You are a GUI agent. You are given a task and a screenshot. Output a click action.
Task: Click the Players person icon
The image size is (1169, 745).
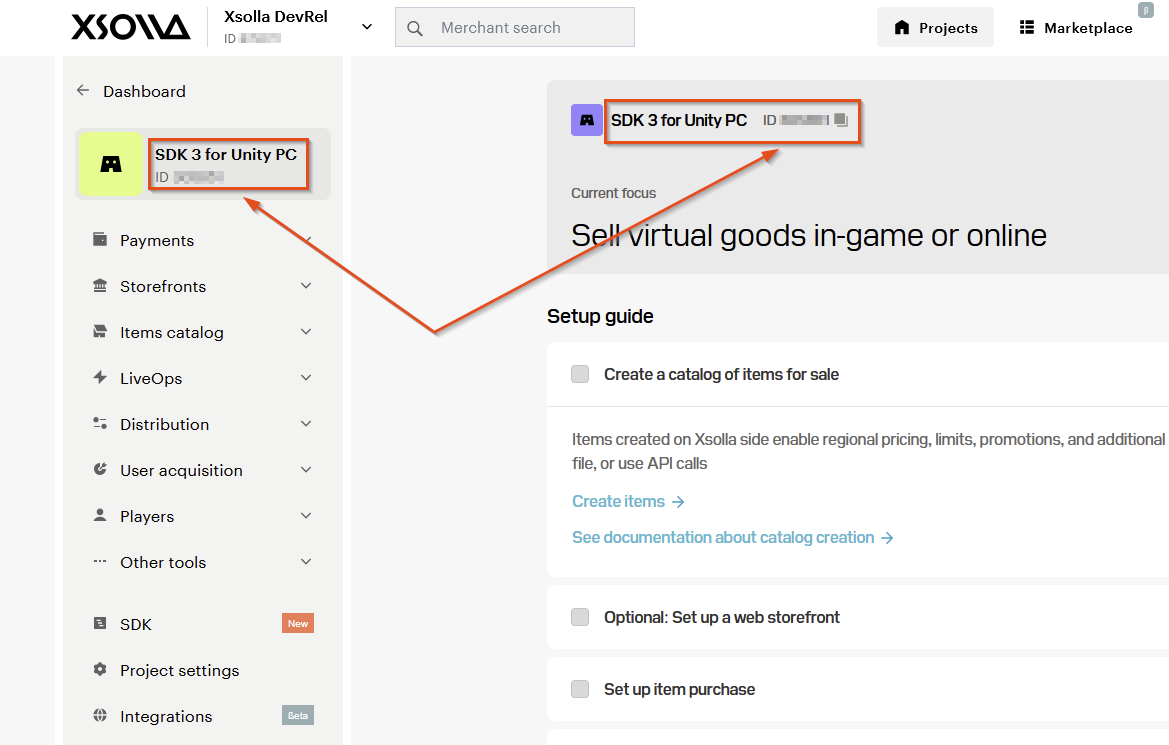(x=100, y=515)
